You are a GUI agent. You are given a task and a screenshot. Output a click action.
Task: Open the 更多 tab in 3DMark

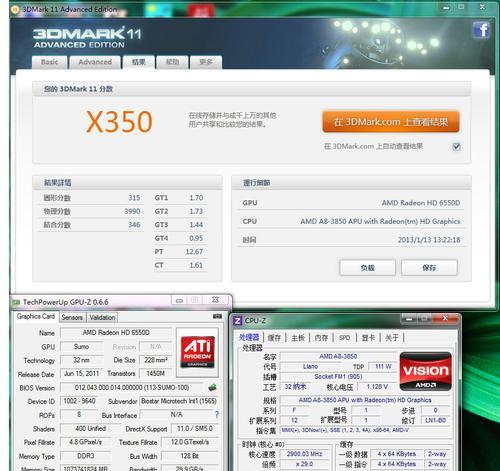pos(206,62)
